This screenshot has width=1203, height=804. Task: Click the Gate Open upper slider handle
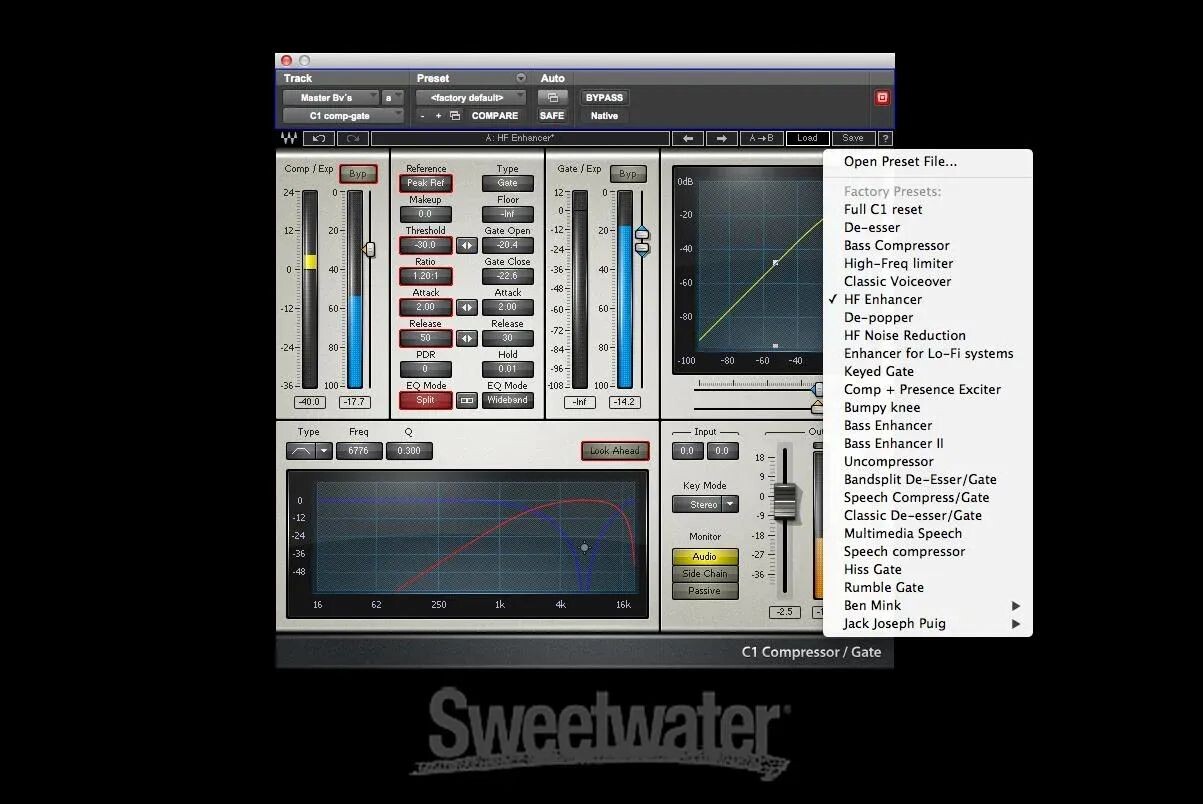pyautogui.click(x=642, y=234)
